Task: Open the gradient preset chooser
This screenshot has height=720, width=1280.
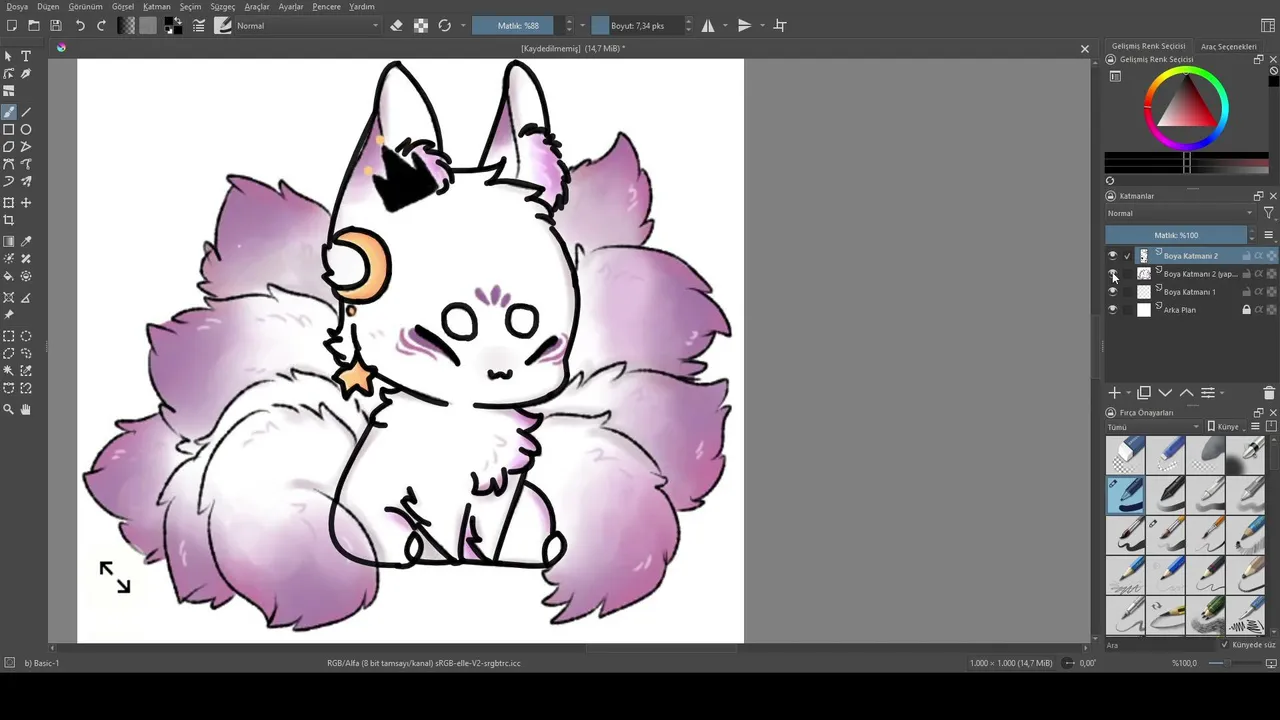Action: (x=126, y=25)
